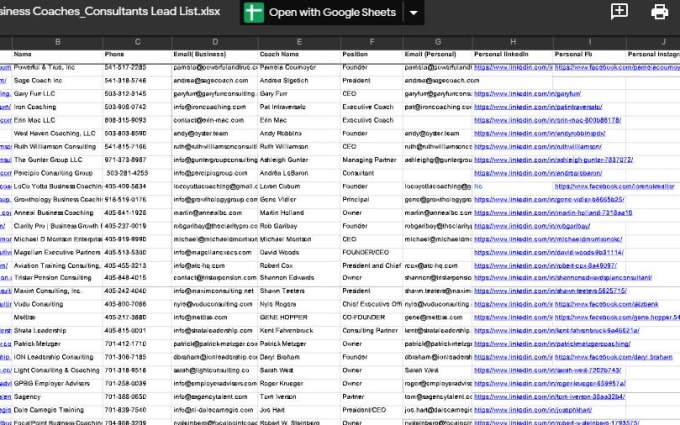Select column I header

click(x=590, y=42)
